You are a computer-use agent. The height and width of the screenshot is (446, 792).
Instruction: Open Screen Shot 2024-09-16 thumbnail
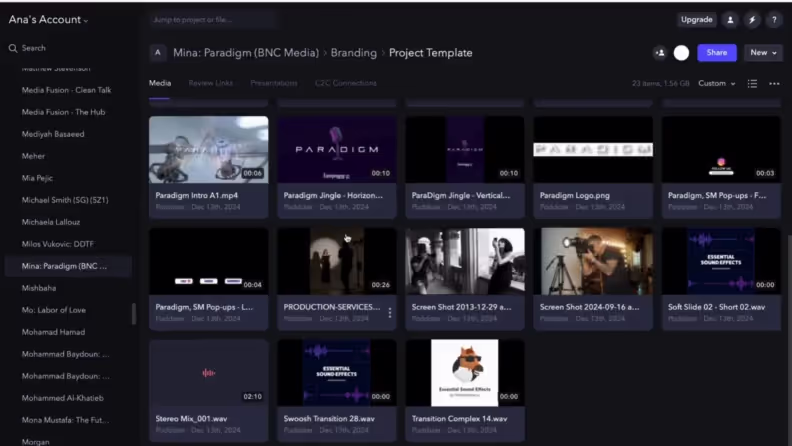[593, 261]
